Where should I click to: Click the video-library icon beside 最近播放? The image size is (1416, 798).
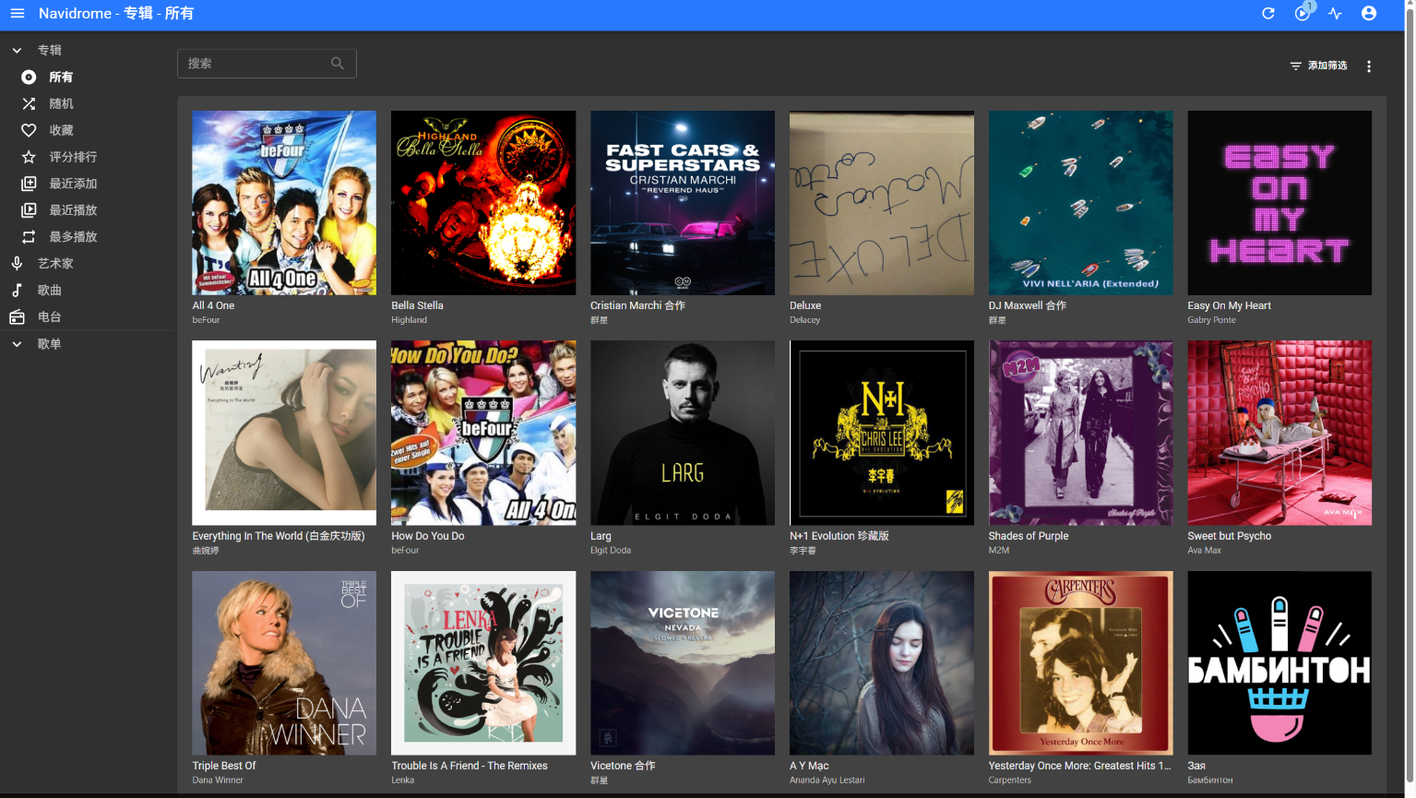[x=29, y=210]
